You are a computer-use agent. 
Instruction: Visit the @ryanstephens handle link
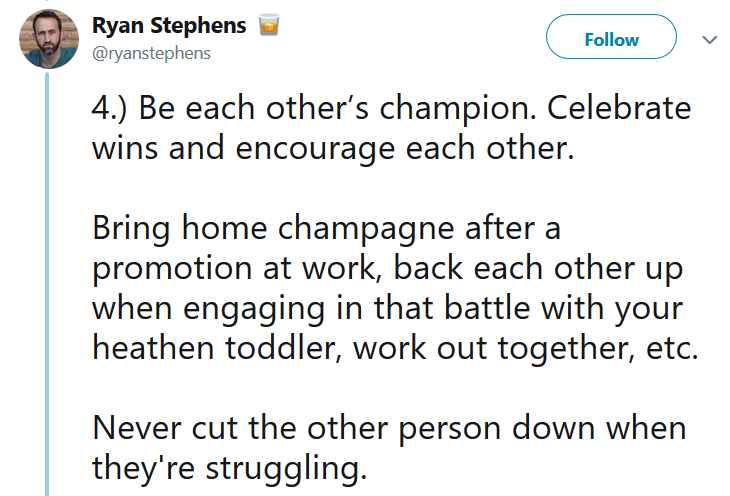click(x=151, y=54)
